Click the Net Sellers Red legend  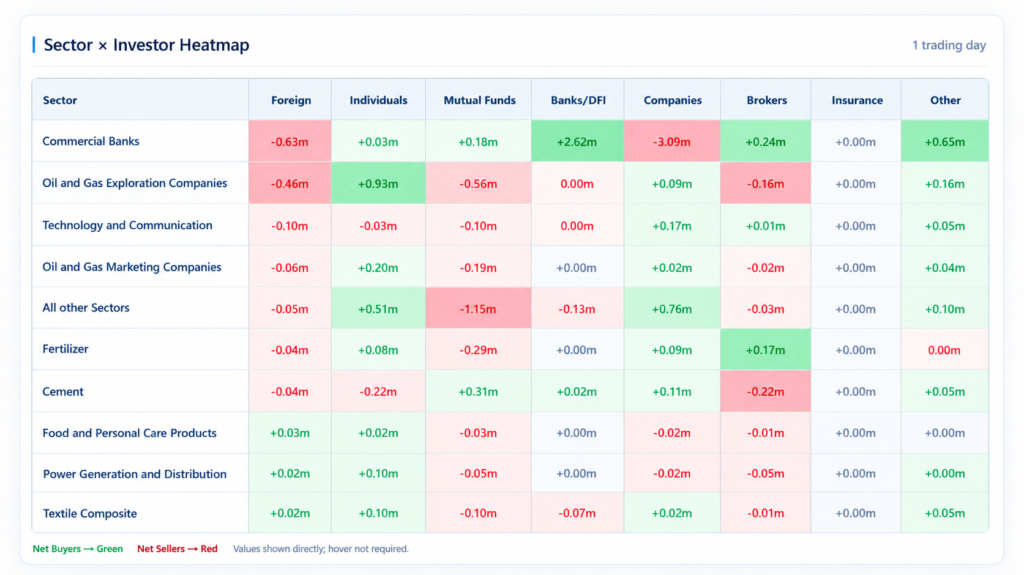pyautogui.click(x=177, y=549)
